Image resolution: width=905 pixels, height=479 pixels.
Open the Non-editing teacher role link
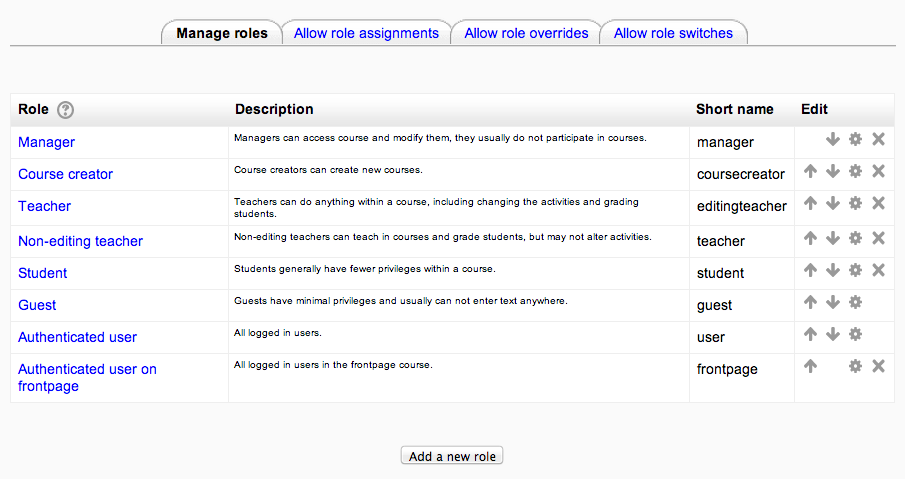[x=80, y=241]
